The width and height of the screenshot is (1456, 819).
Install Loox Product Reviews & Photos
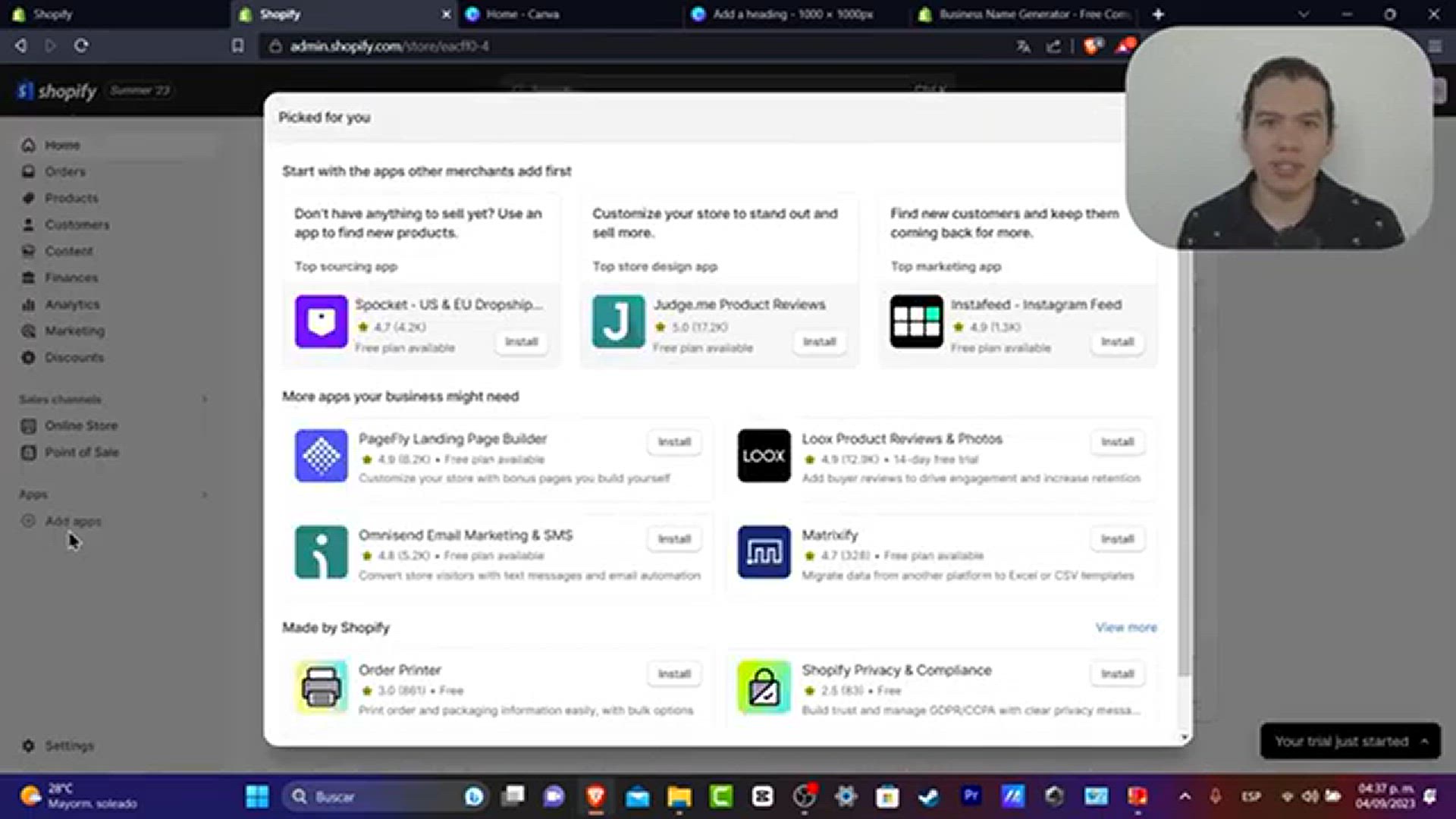click(1117, 442)
